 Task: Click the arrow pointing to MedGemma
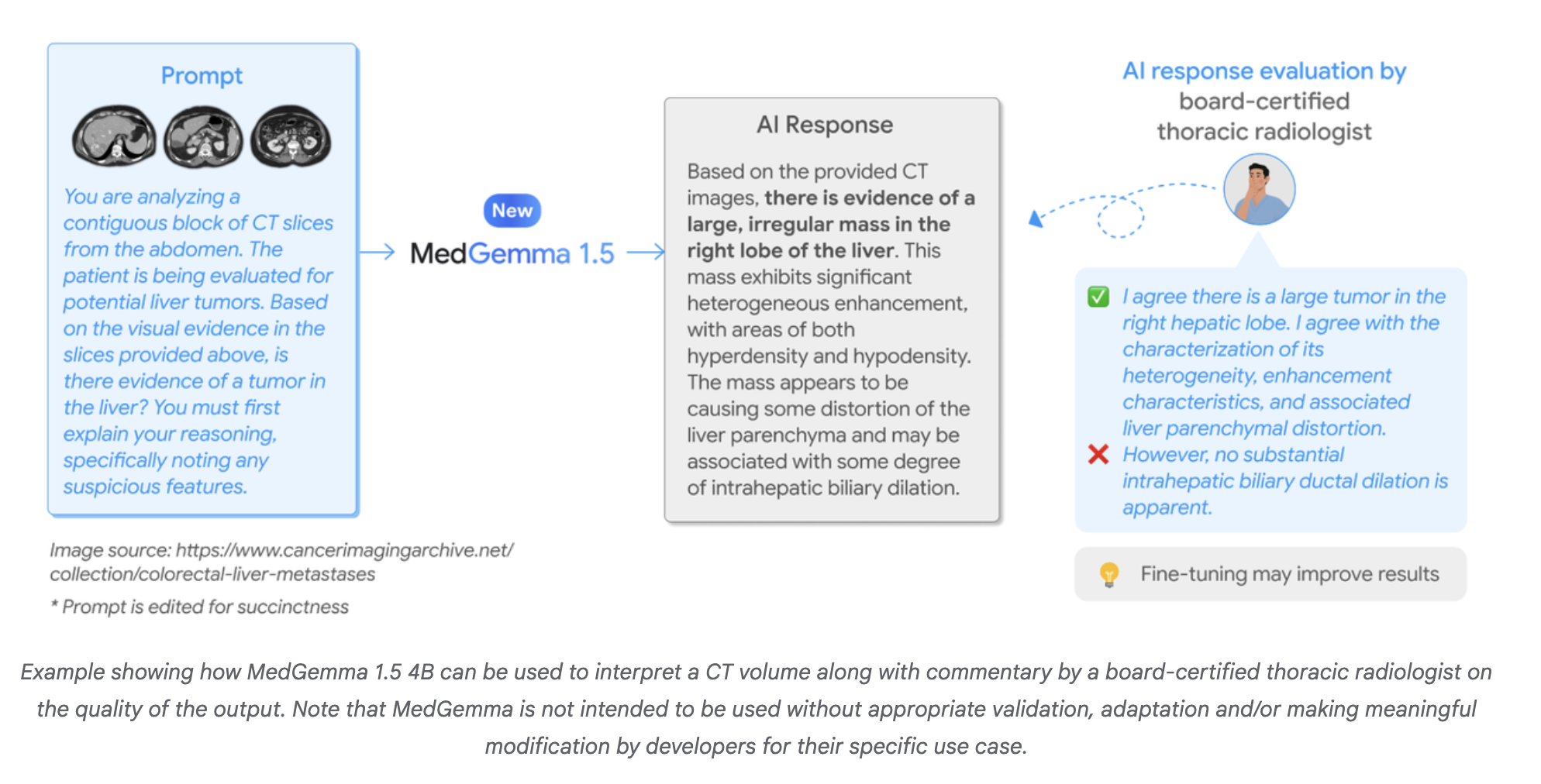[378, 252]
